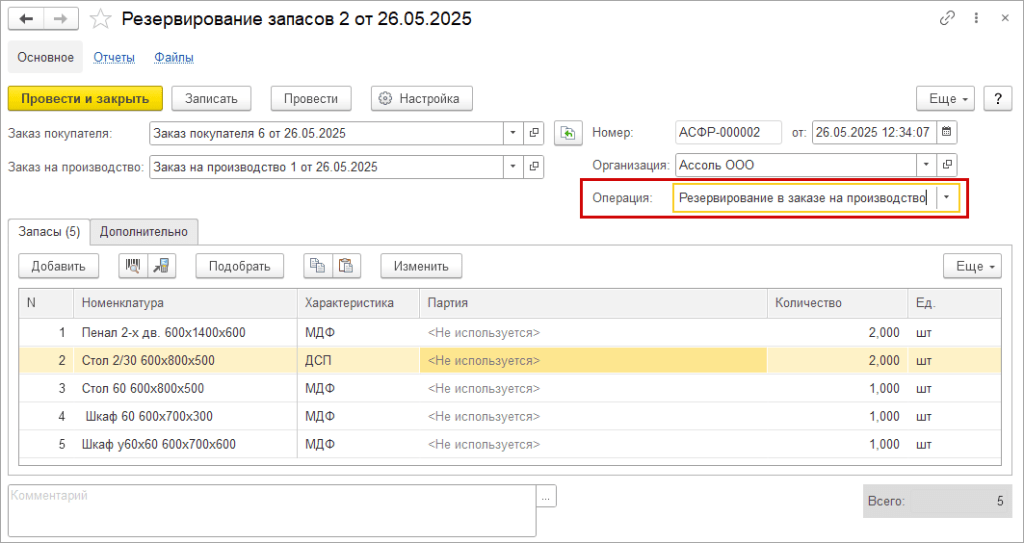
Task: Expand the Организация dropdown
Action: click(927, 164)
